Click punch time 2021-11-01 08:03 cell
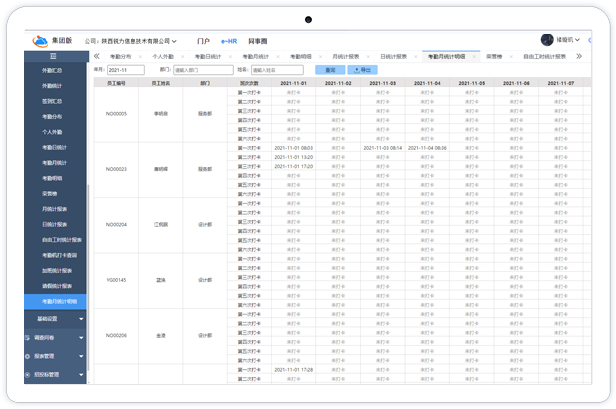 pos(293,148)
